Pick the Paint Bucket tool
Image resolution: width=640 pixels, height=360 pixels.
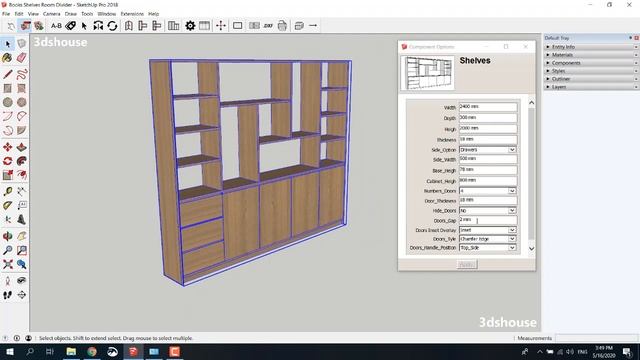(x=7, y=58)
